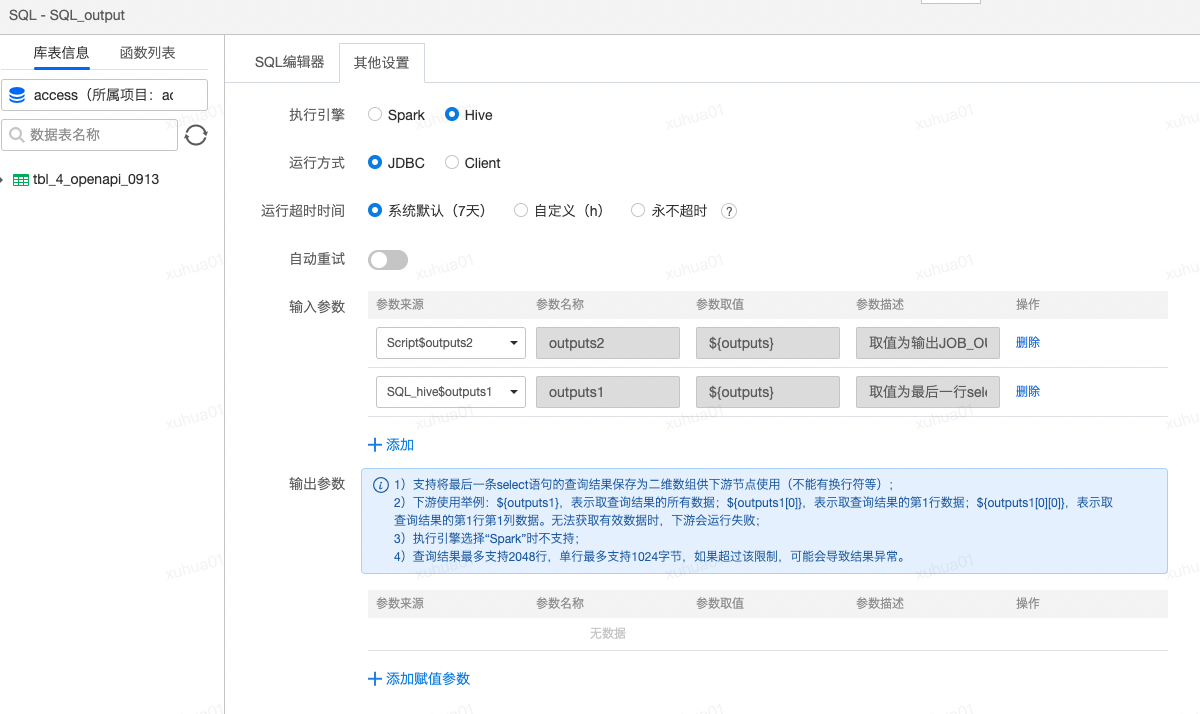Refresh the table list
The width and height of the screenshot is (1200, 714).
(195, 134)
